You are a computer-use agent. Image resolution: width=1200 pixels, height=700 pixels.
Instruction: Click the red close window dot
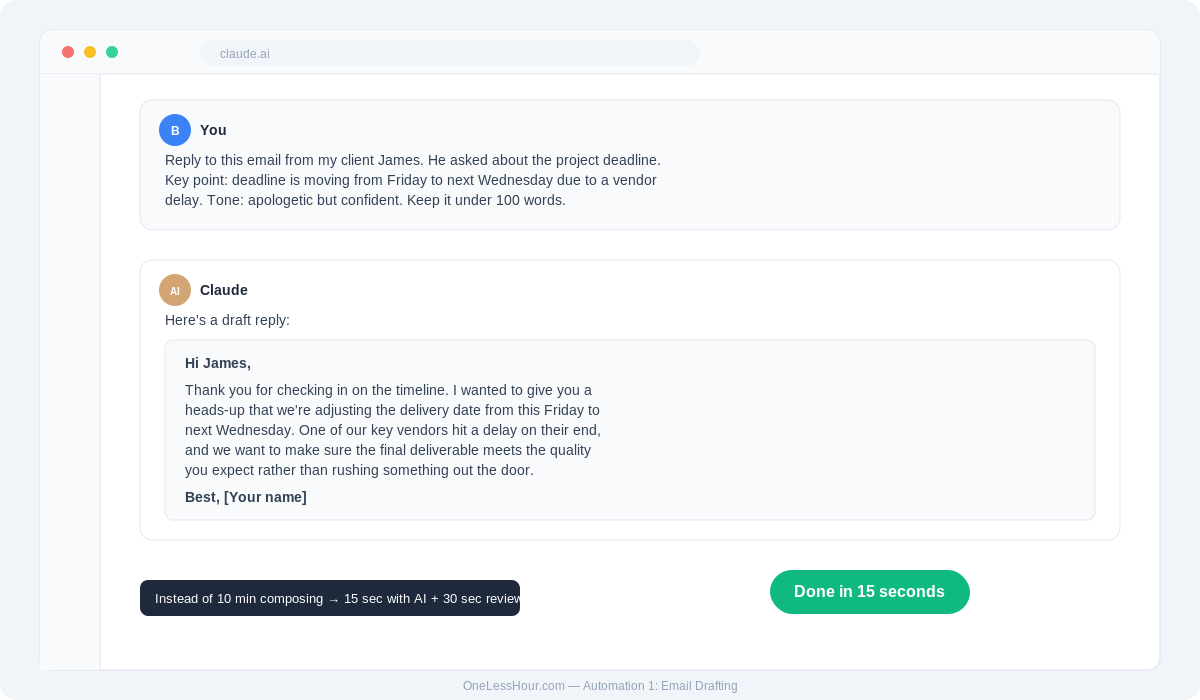(x=68, y=52)
